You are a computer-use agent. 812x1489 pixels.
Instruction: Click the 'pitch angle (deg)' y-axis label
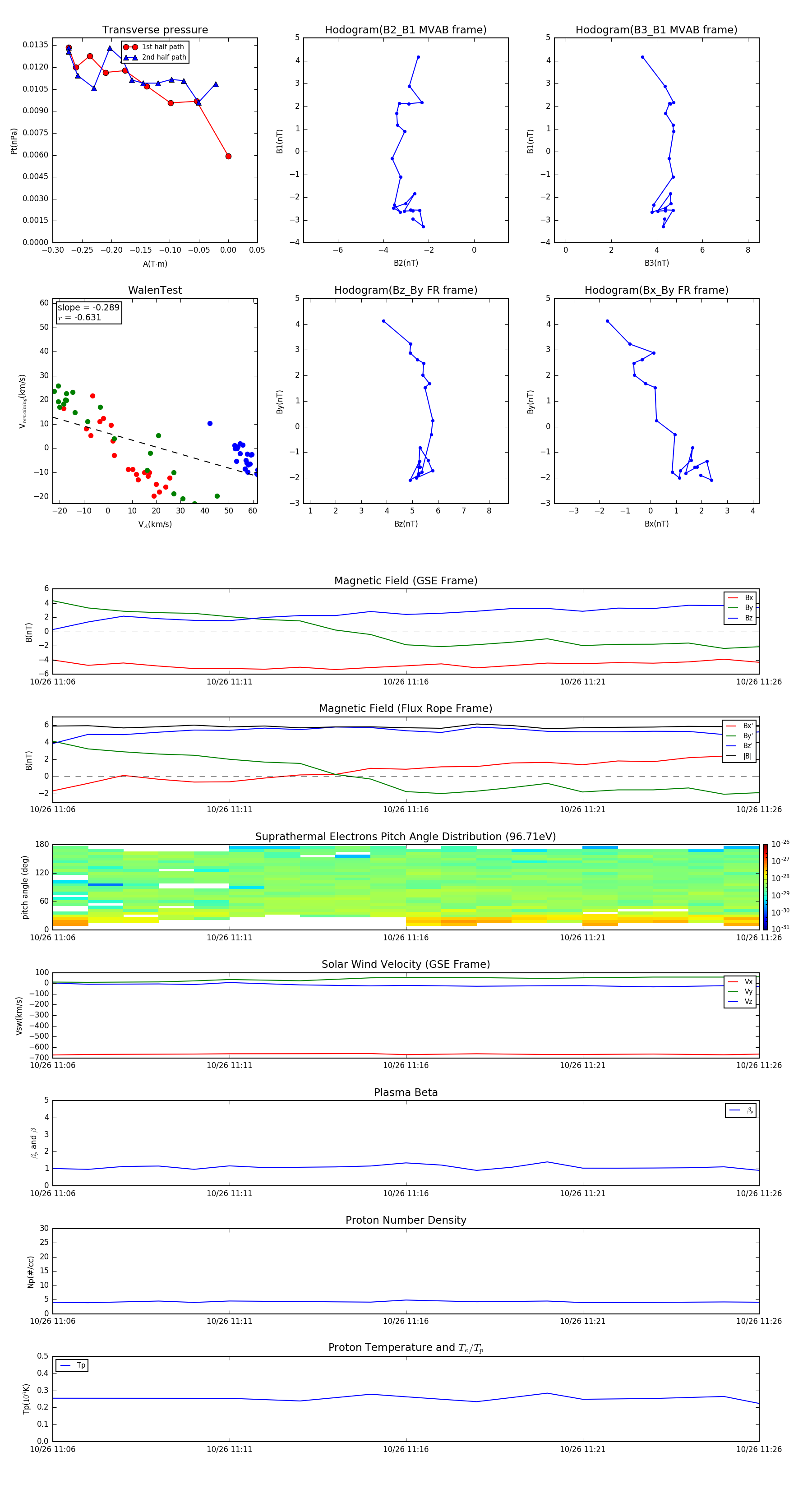click(25, 887)
